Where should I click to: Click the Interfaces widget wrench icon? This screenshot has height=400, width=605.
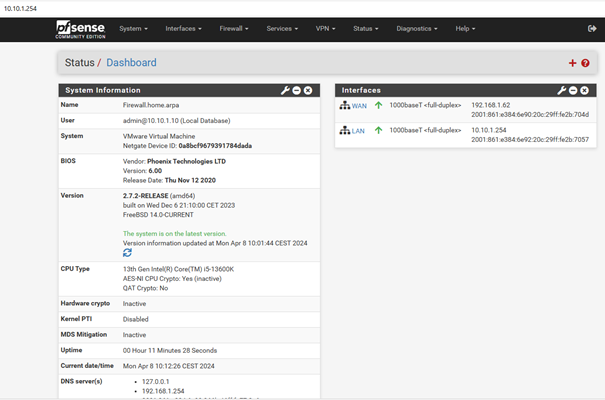click(x=562, y=90)
